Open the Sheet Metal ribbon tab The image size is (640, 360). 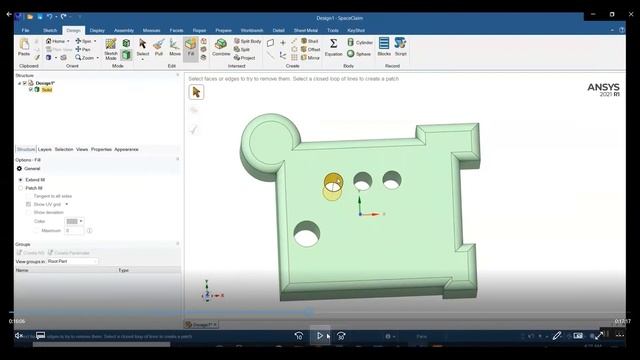[305, 30]
